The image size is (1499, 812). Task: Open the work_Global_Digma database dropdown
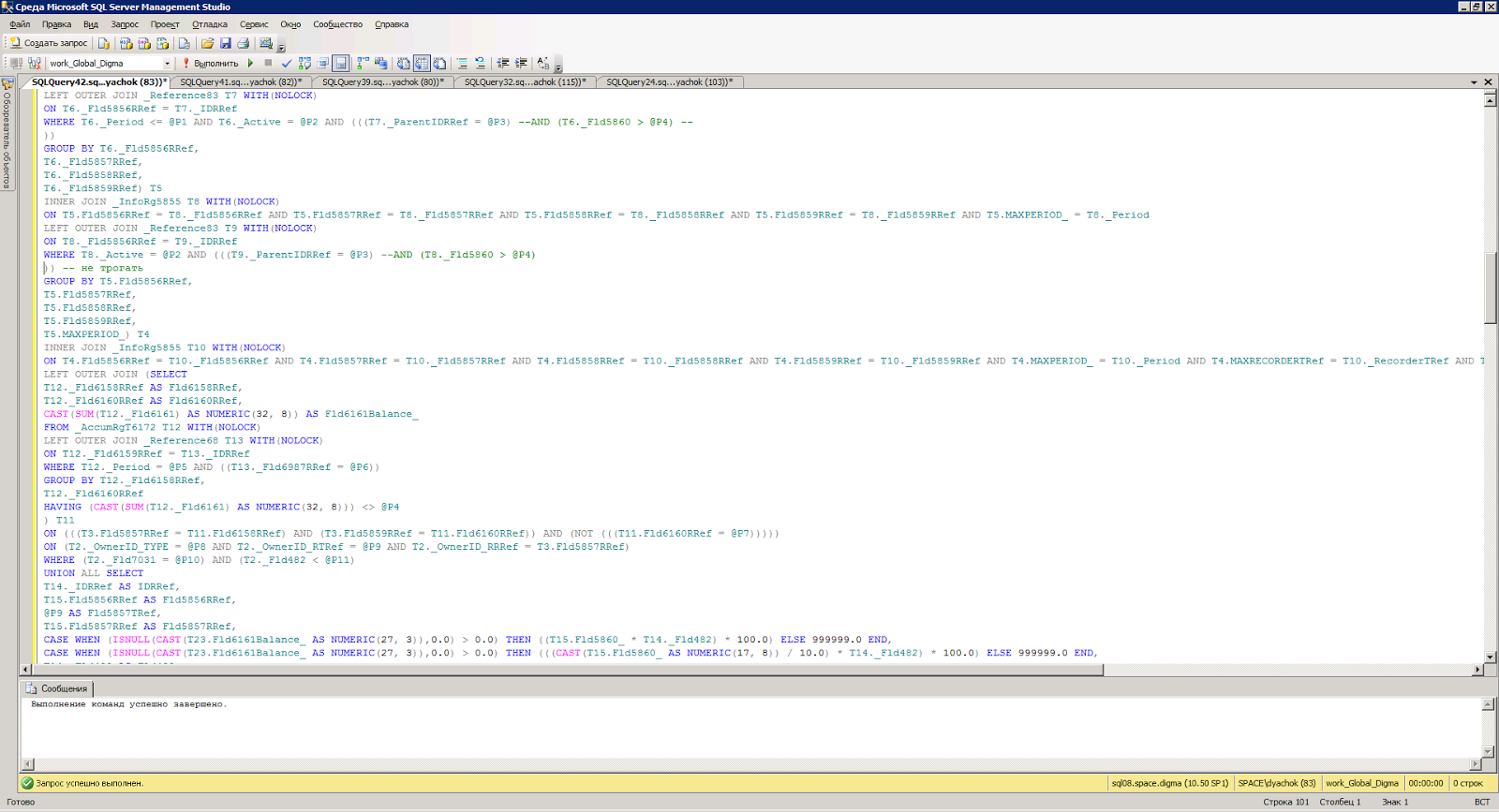(168, 64)
